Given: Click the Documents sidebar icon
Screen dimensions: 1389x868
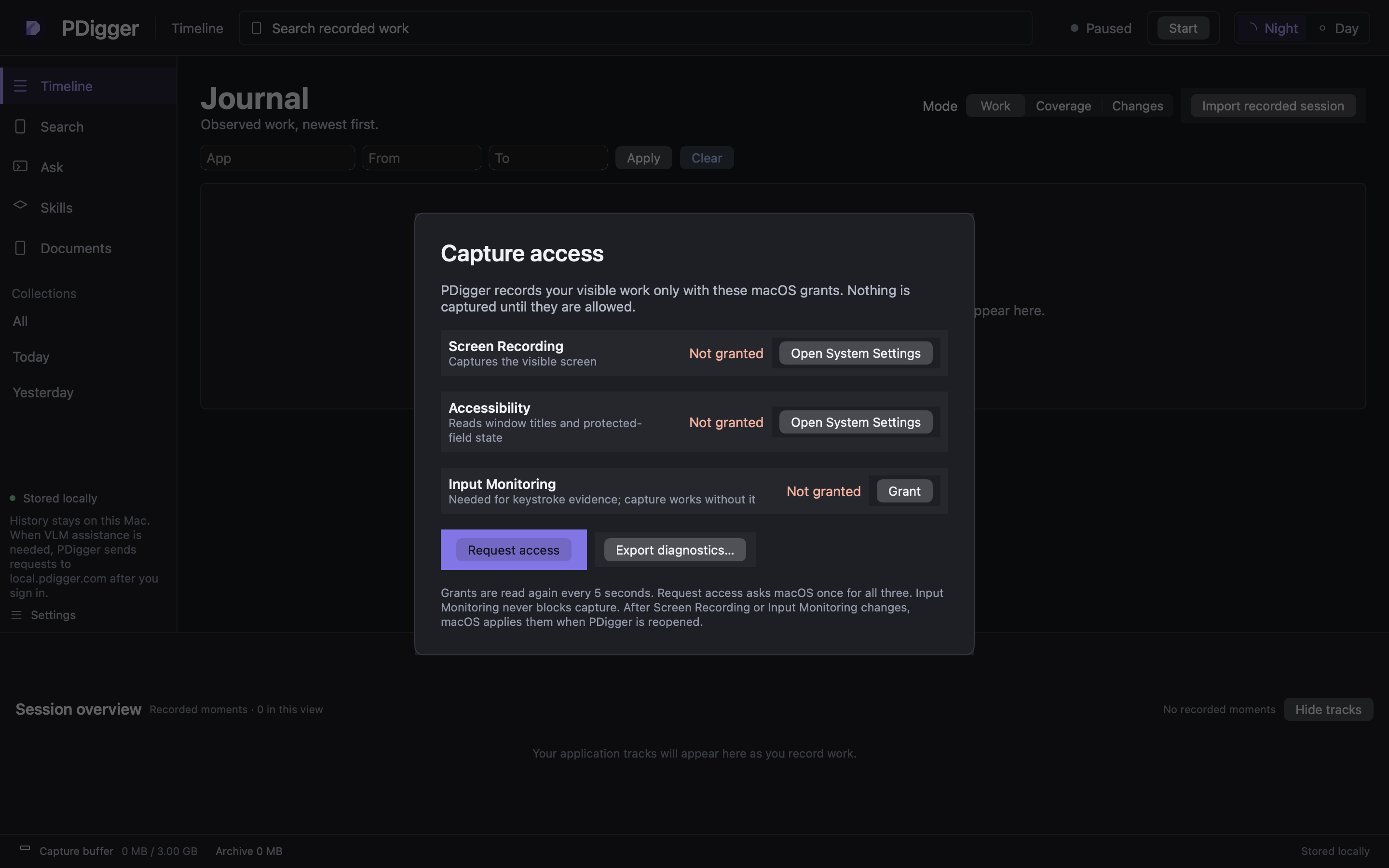Looking at the screenshot, I should click(20, 248).
